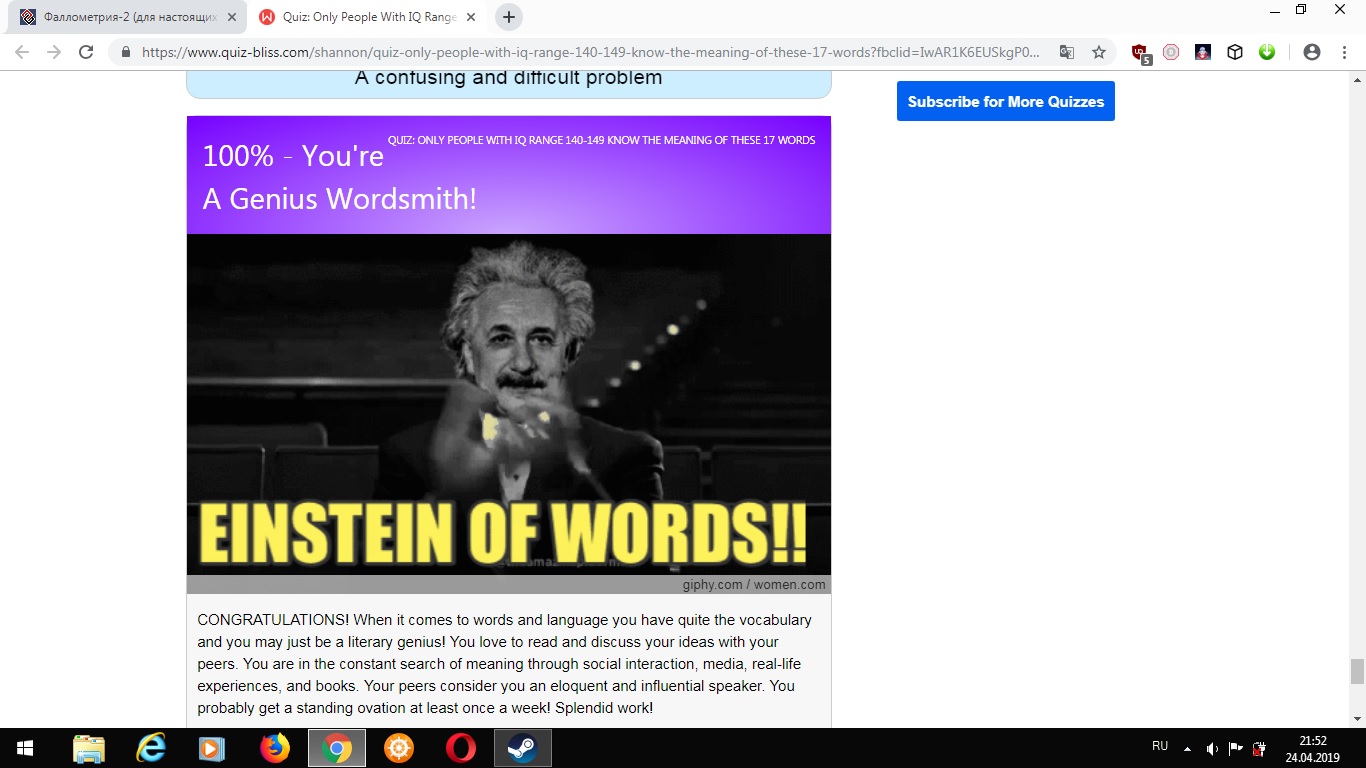Click the giphy.com / women.com credit text

[x=755, y=585]
